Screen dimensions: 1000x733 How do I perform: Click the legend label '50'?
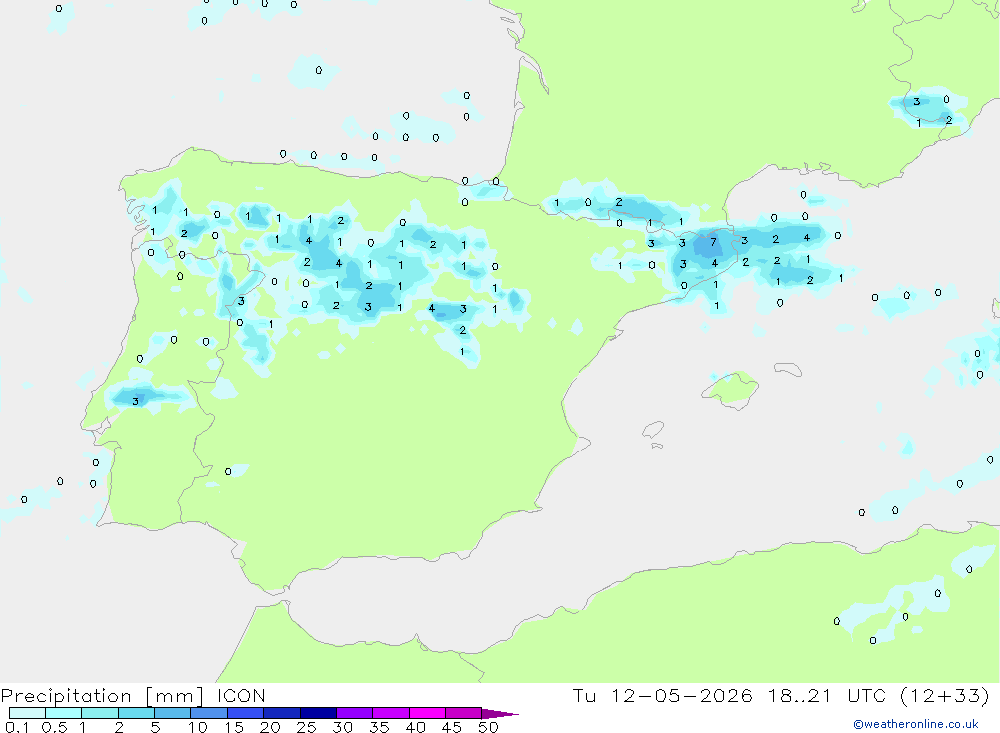pos(489,727)
